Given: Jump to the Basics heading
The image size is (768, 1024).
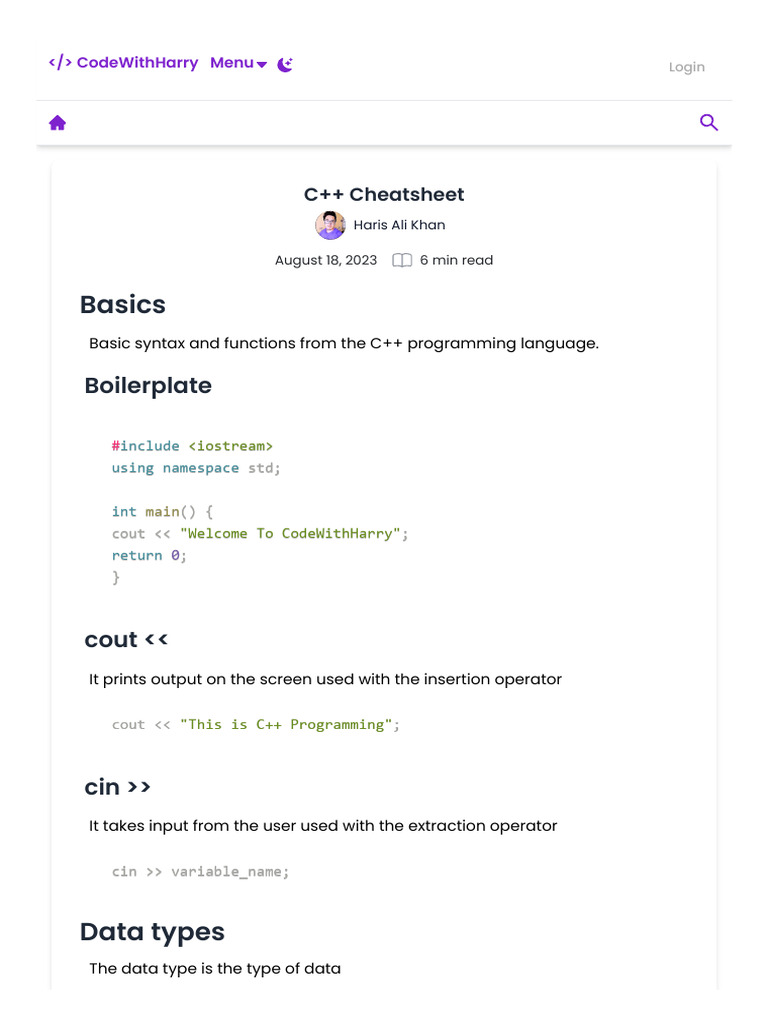Looking at the screenshot, I should [123, 304].
